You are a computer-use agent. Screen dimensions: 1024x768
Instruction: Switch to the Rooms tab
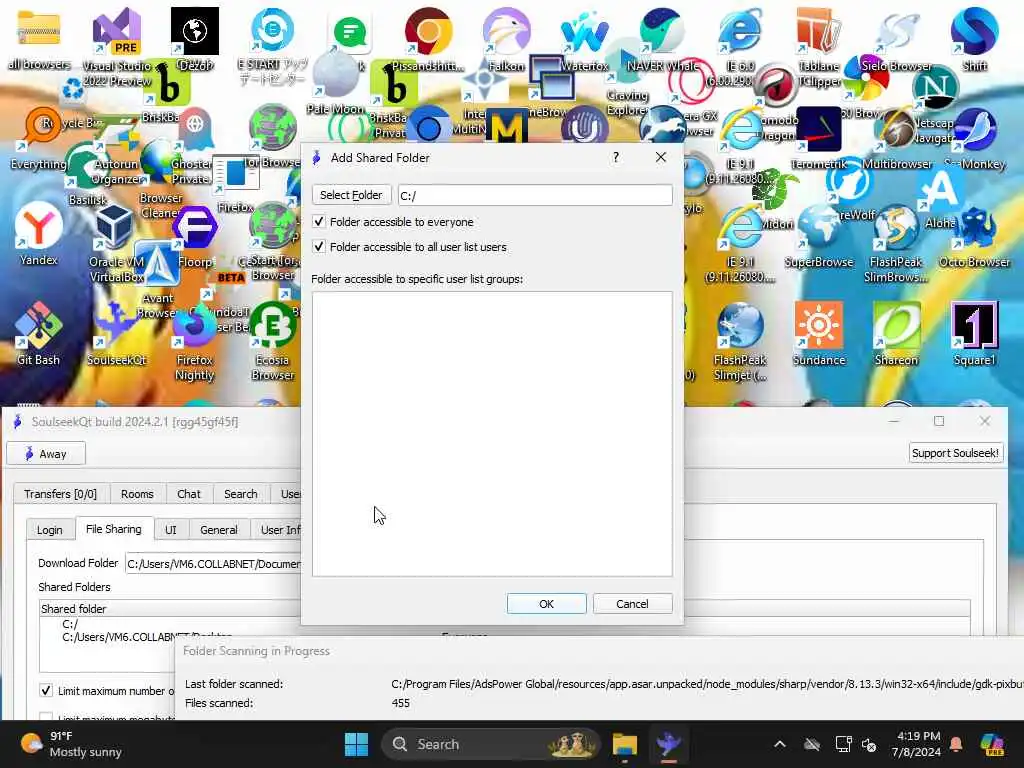137,494
